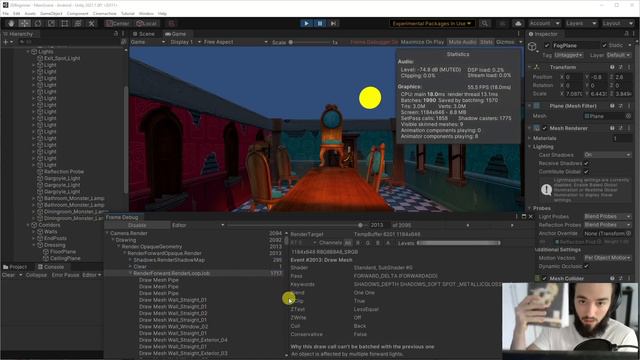640x360 pixels.
Task: Select the Rect transform tool
Action: tap(64, 24)
